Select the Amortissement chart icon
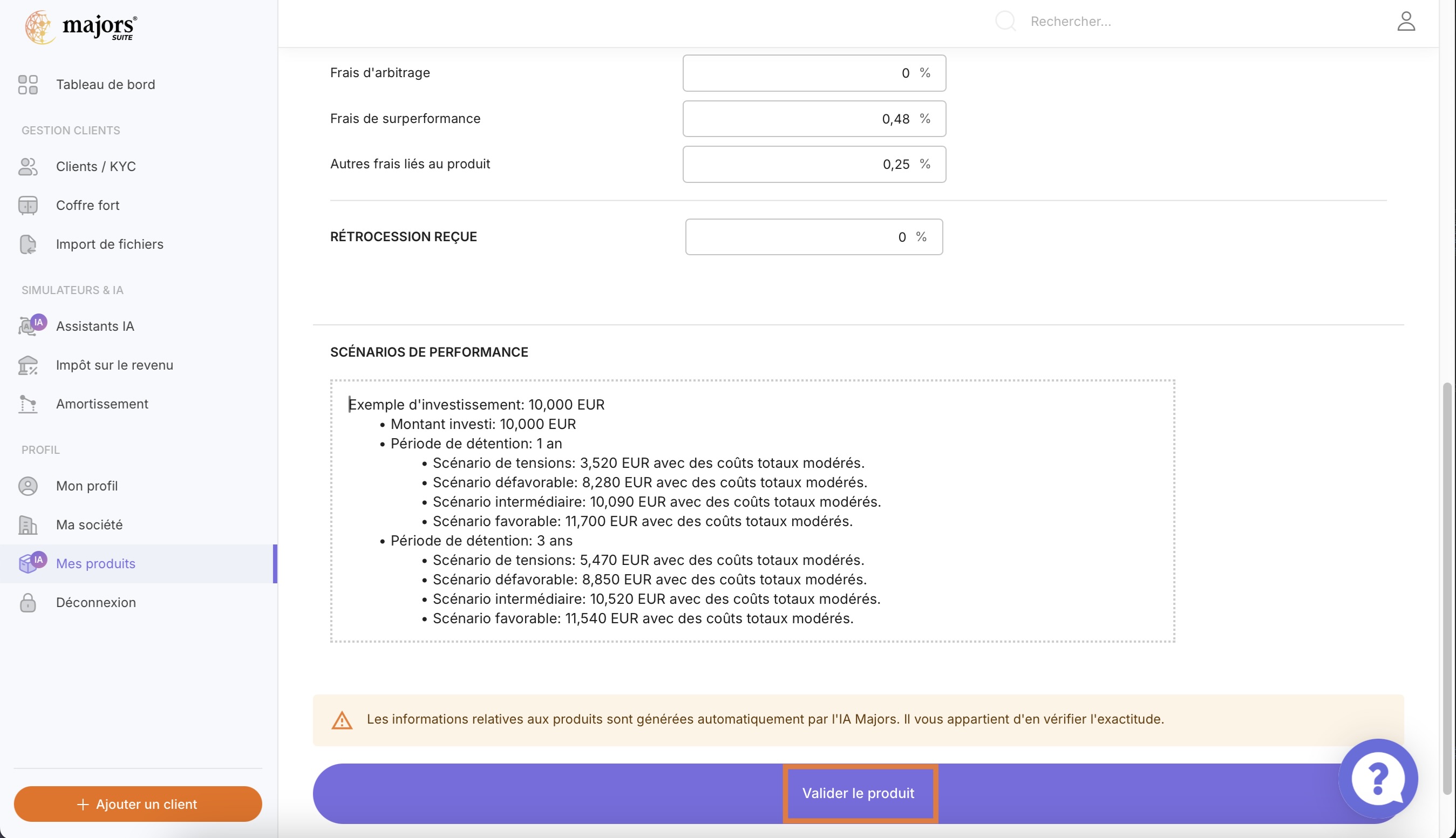Screen dimensions: 1456x838 pos(28,404)
